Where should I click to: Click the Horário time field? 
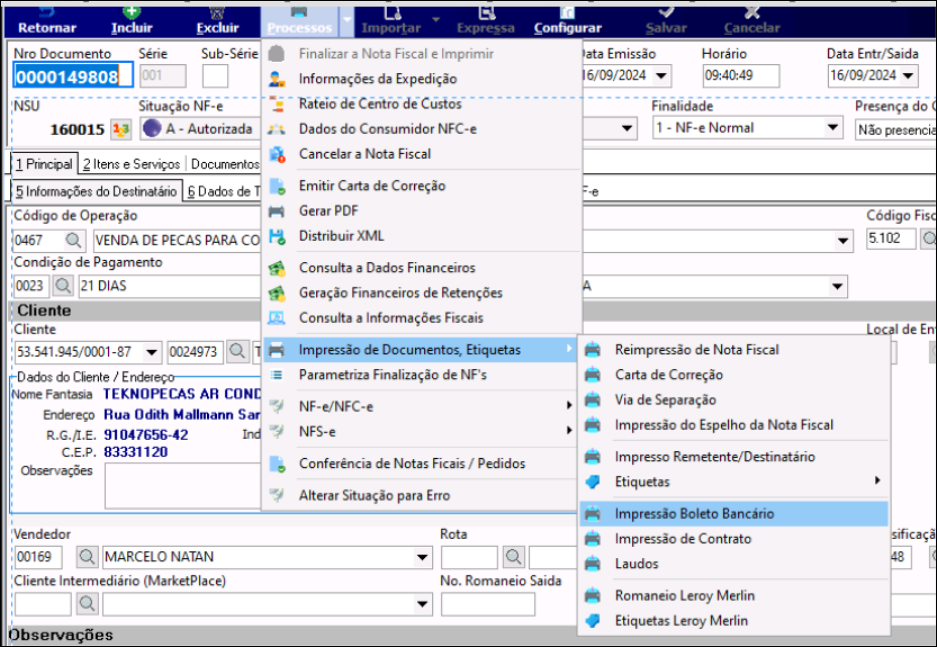tap(740, 76)
